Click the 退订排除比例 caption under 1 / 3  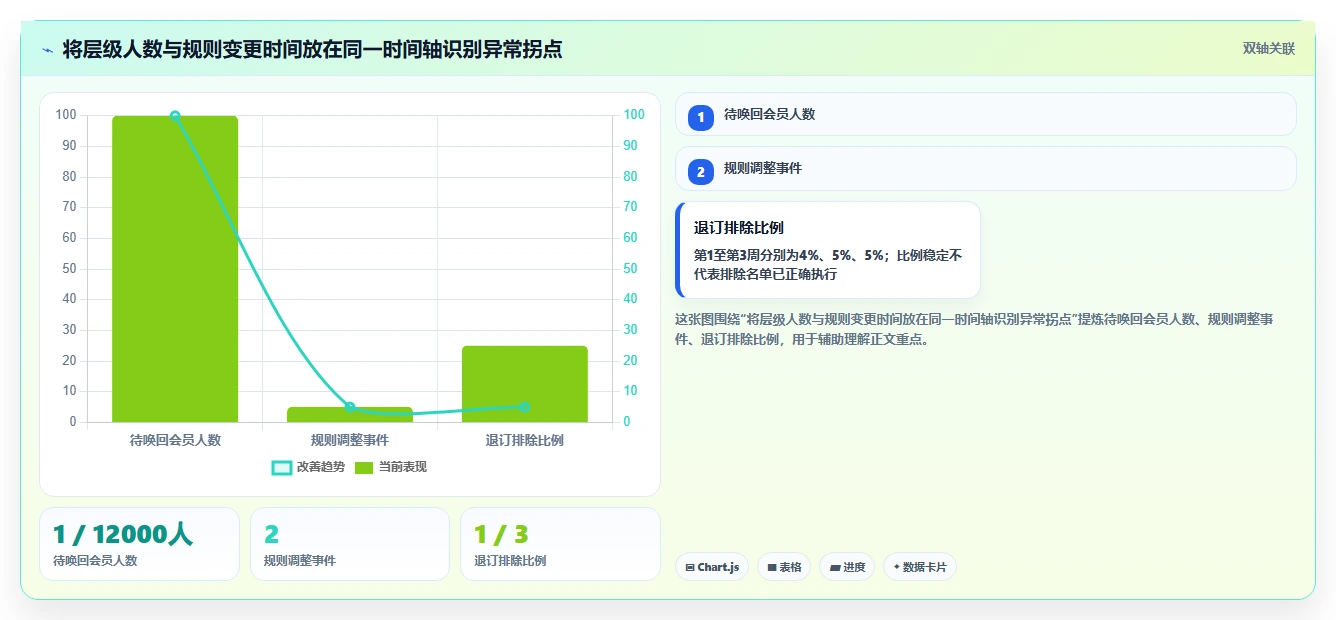click(510, 560)
